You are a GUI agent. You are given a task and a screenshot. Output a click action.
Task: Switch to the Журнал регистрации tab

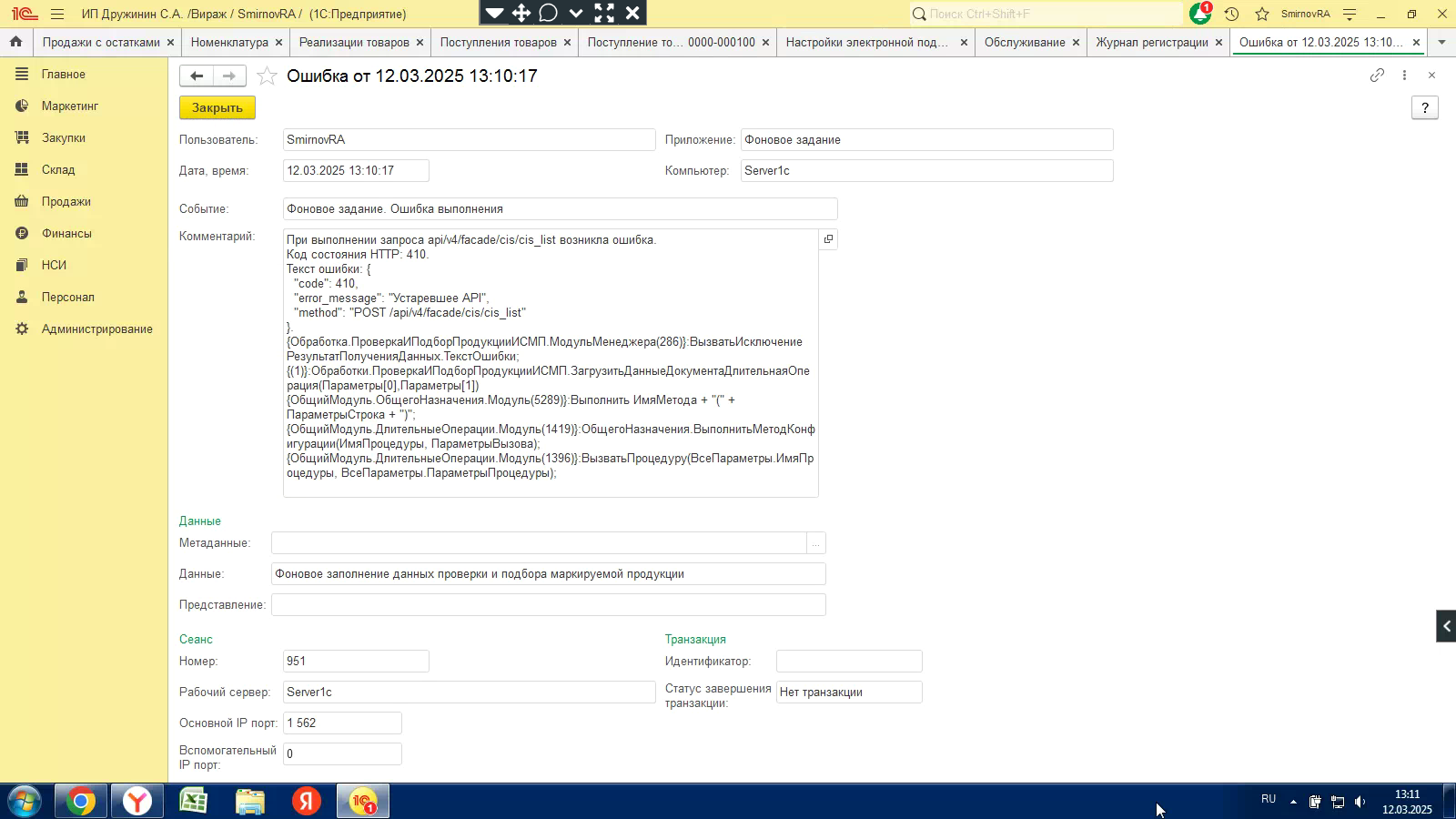pyautogui.click(x=1151, y=42)
